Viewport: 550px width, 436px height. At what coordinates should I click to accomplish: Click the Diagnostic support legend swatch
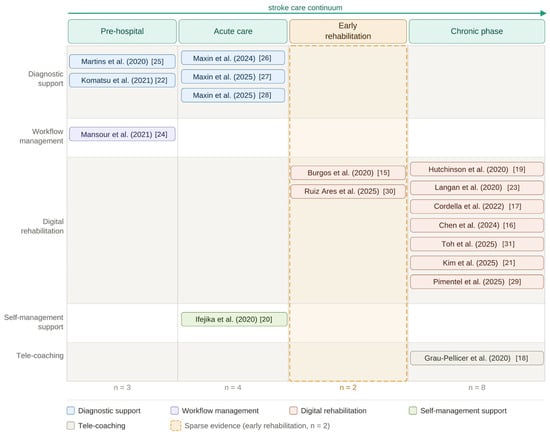[71, 410]
